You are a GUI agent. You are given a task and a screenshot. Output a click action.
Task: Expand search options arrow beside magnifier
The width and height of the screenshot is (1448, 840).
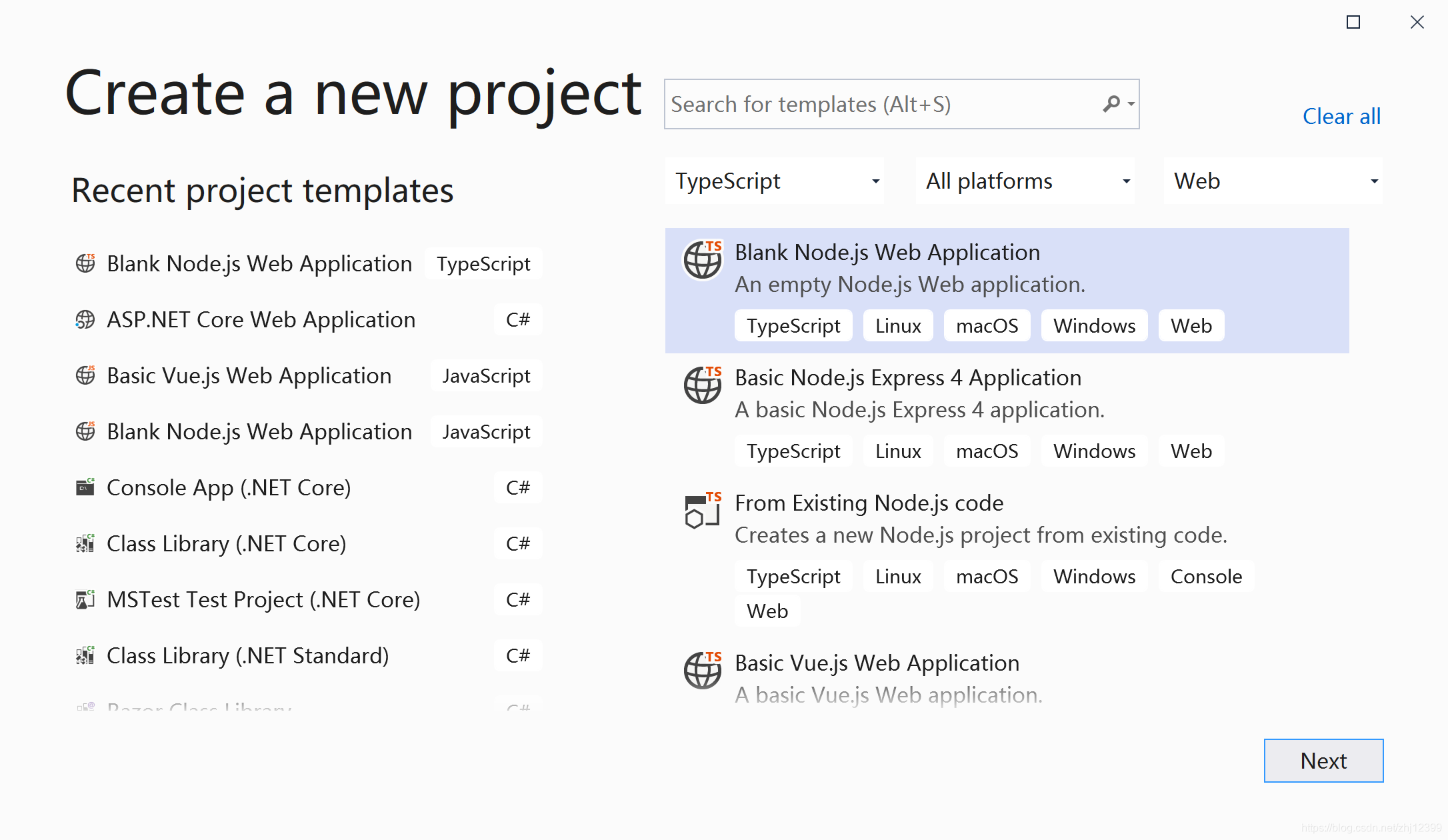pyautogui.click(x=1131, y=104)
